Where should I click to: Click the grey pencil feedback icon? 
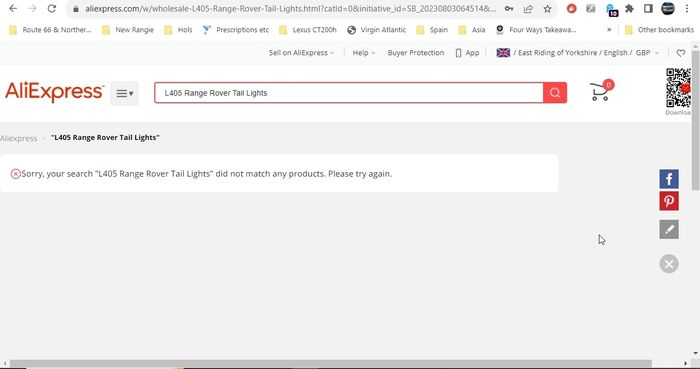pyautogui.click(x=669, y=229)
